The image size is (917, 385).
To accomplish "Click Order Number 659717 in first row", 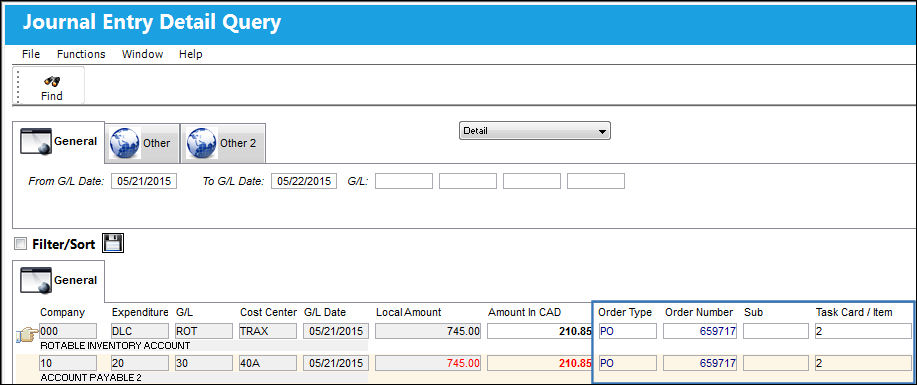I will pyautogui.click(x=701, y=331).
